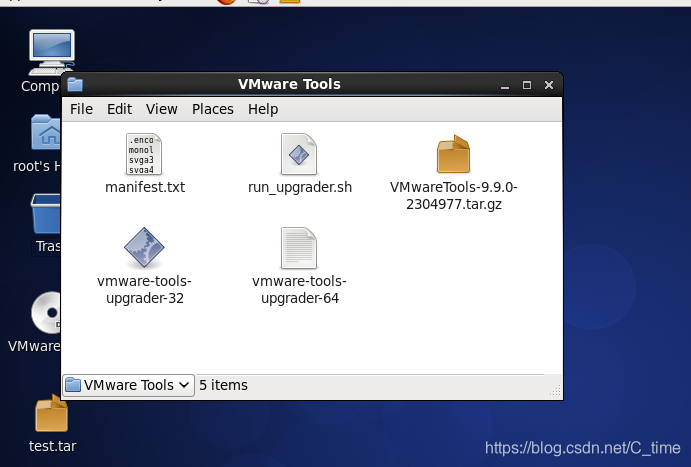The image size is (691, 467).
Task: Select the VMwareTools tar.gz archive icon
Action: click(453, 154)
